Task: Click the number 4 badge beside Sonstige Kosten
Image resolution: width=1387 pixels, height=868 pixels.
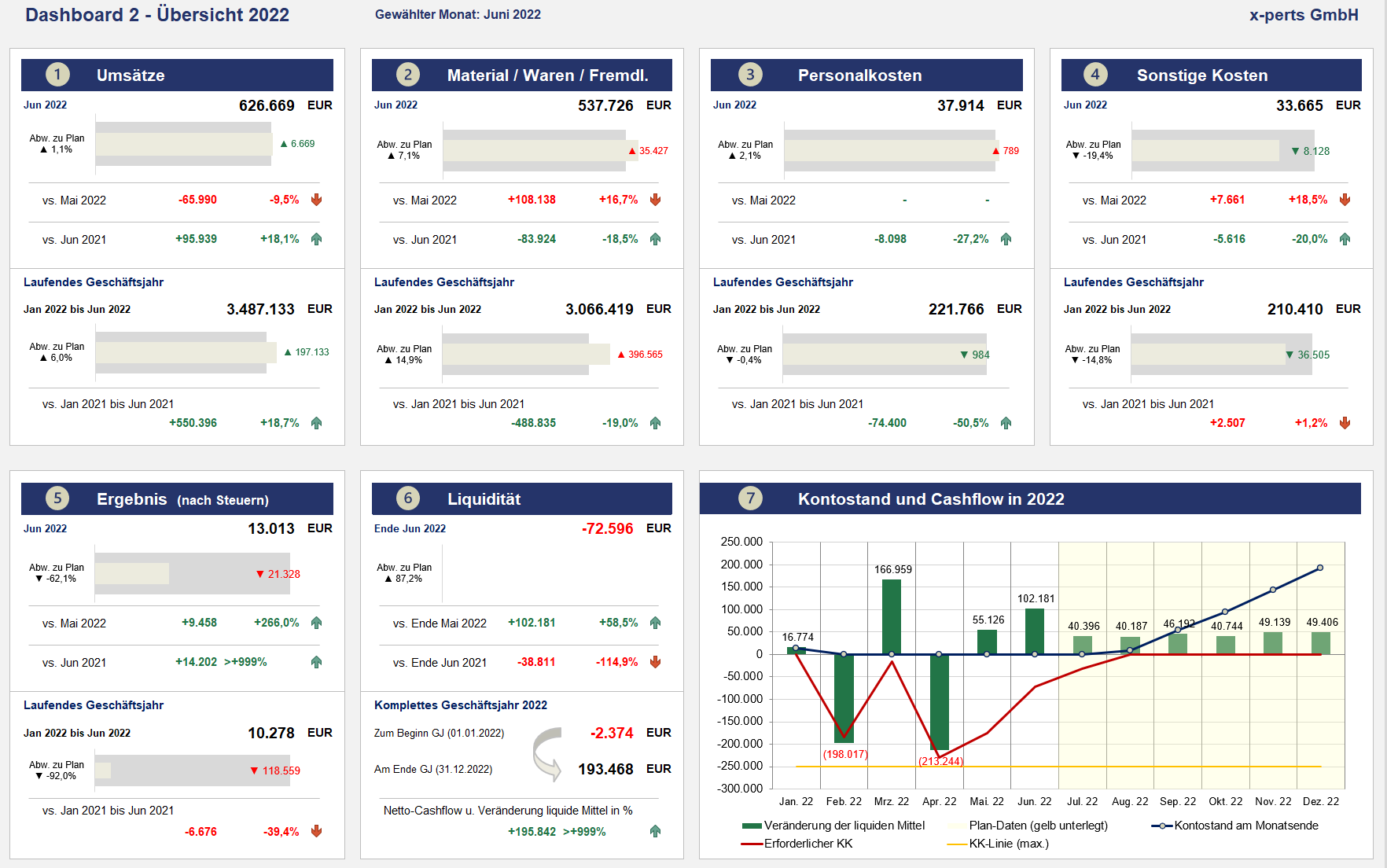Action: 1095,75
